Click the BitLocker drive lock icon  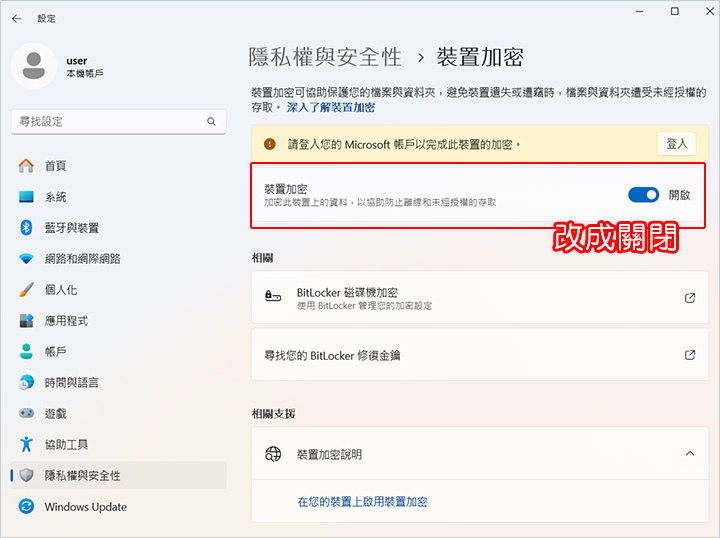(273, 296)
